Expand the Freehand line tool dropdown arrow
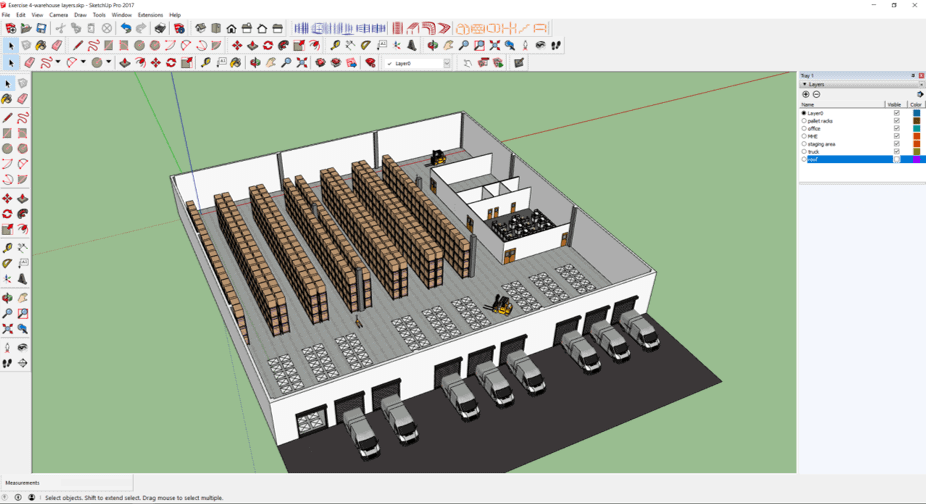The height and width of the screenshot is (504, 926). [58, 62]
